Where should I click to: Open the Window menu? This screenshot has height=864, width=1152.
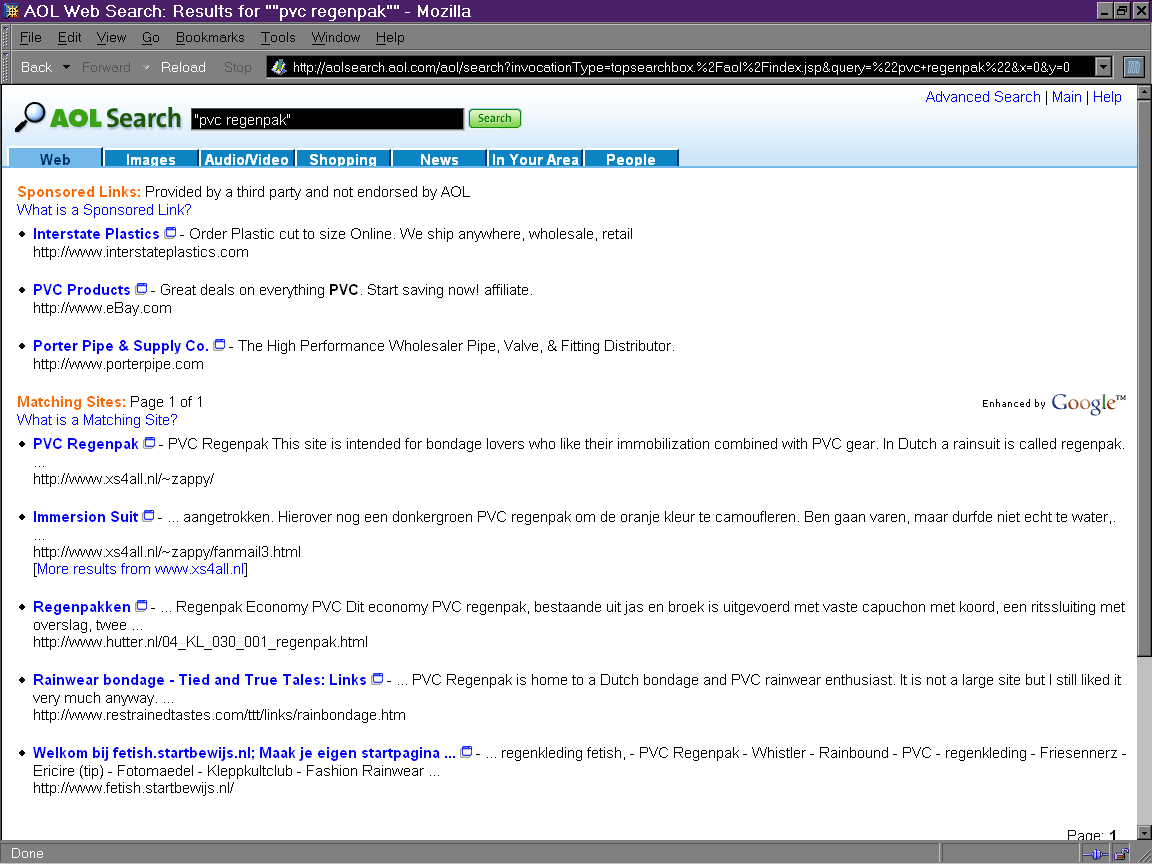click(x=336, y=37)
